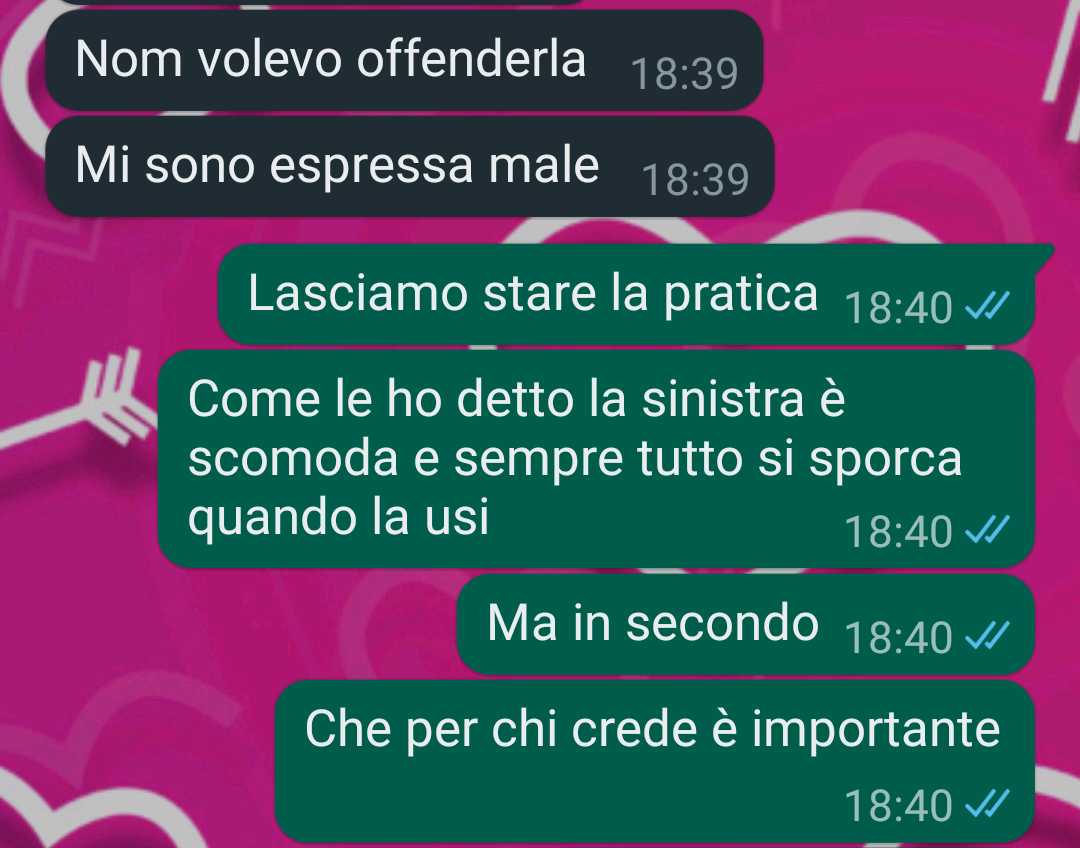Click double check marks on 'è importante' message
The width and height of the screenshot is (1080, 848).
tap(987, 803)
